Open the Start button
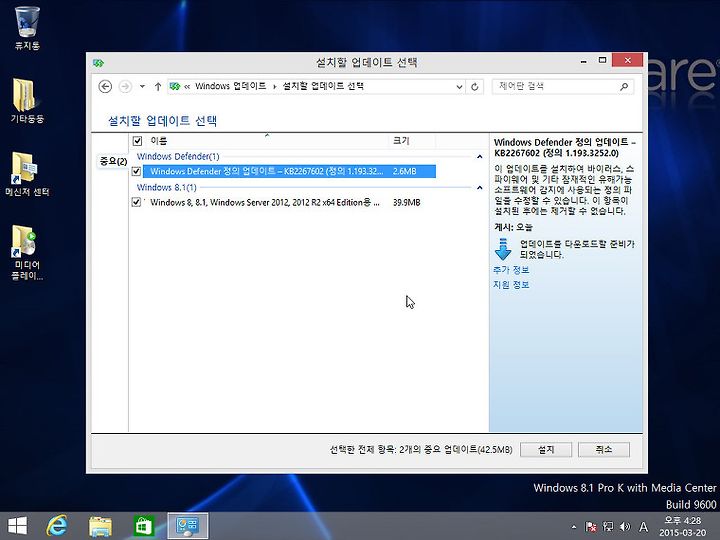This screenshot has width=720, height=540. click(17, 526)
